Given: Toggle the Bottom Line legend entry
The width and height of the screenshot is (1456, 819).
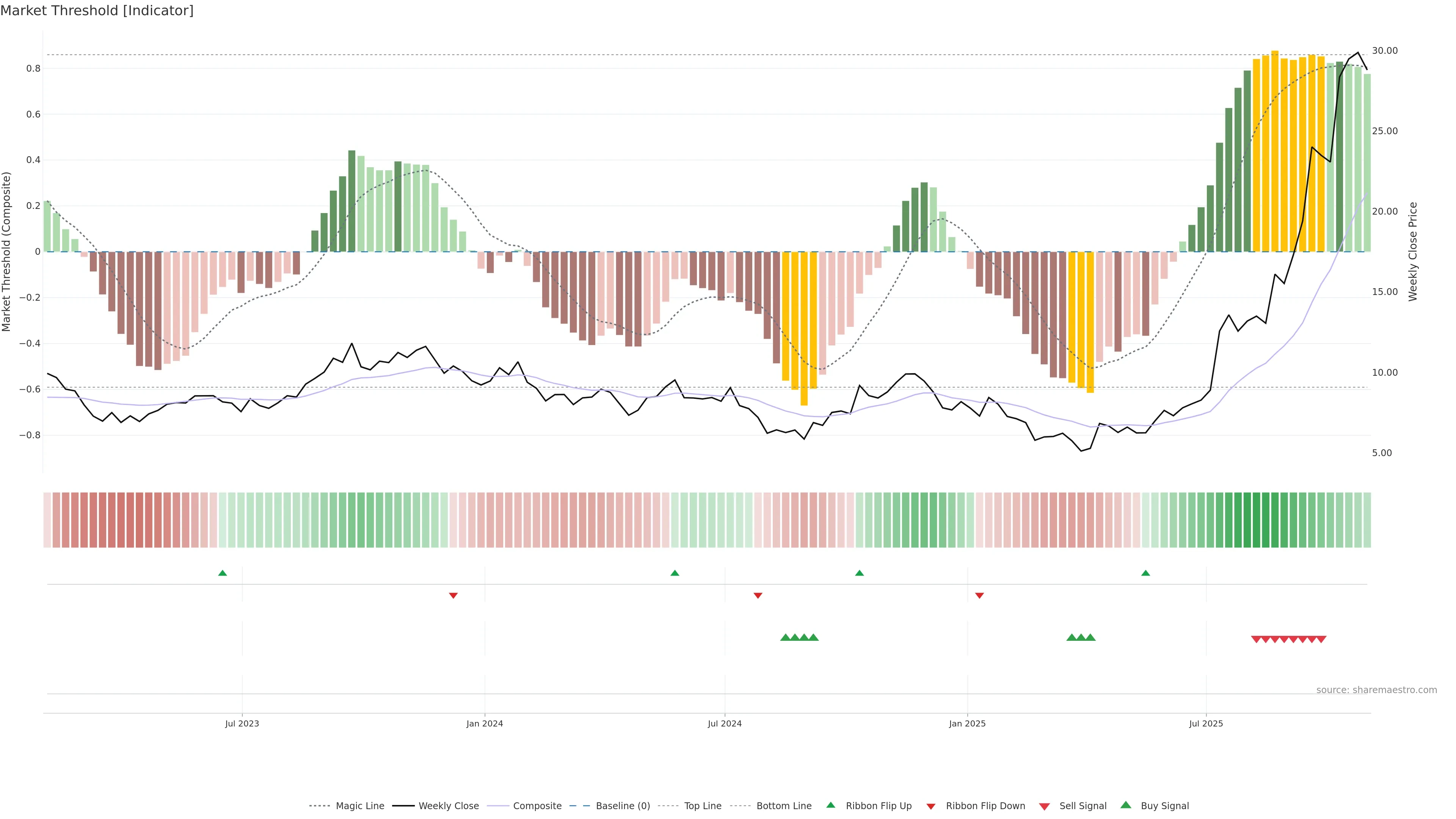Looking at the screenshot, I should click(x=783, y=806).
